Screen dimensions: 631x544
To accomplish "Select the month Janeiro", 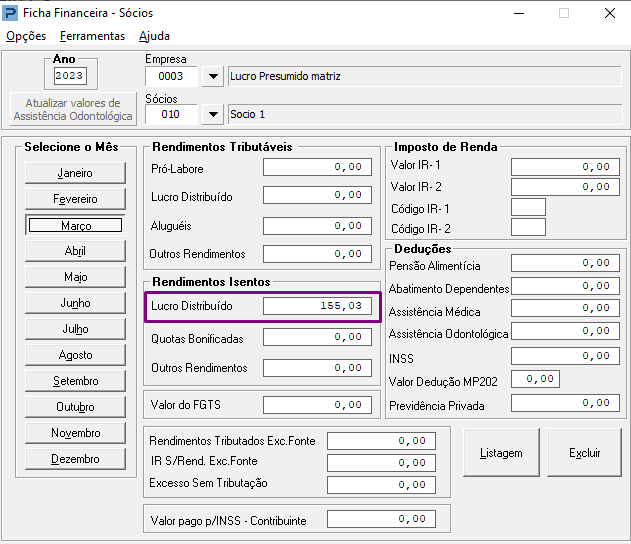I will (75, 173).
